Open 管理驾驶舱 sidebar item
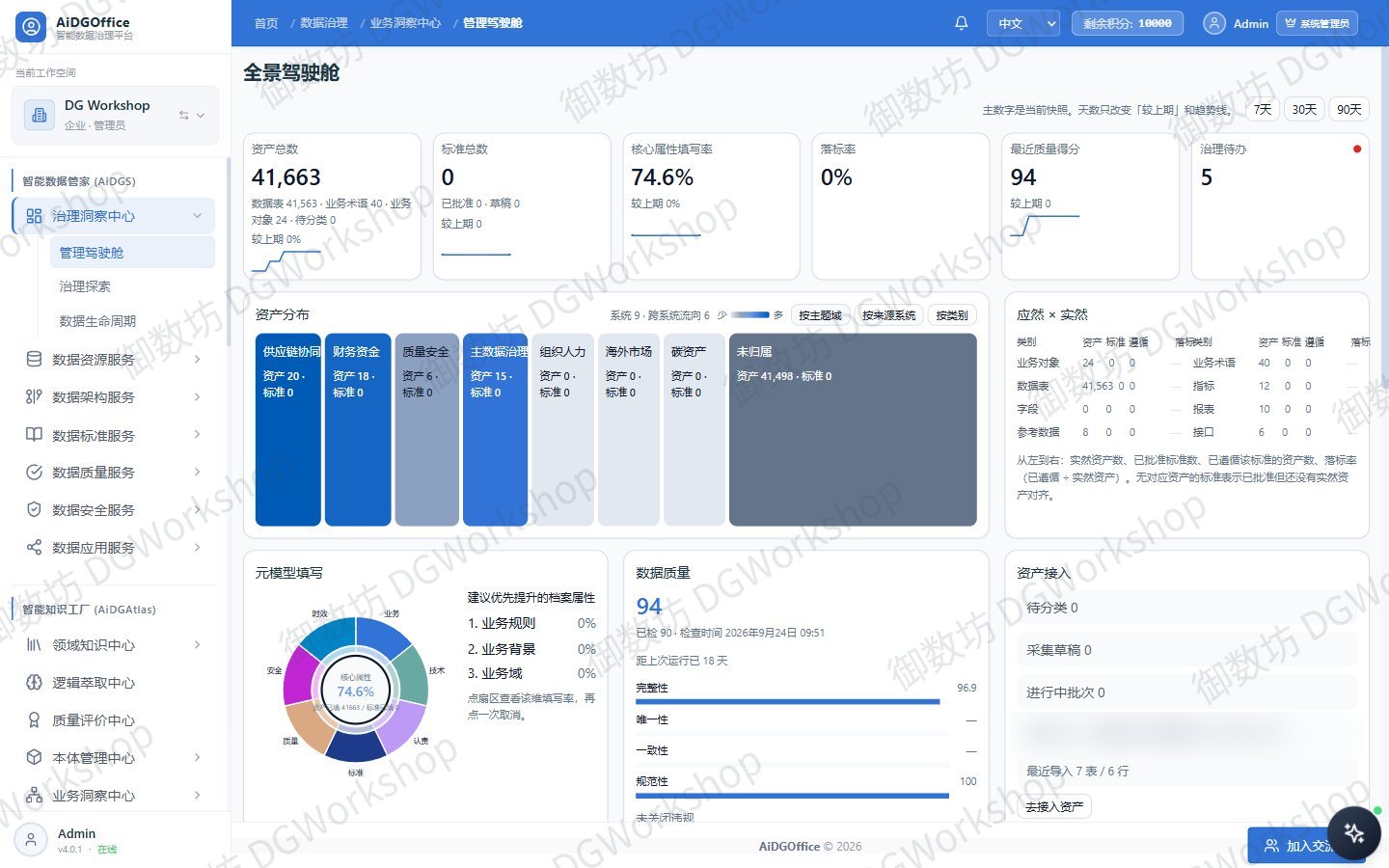1389x868 pixels. pyautogui.click(x=132, y=252)
